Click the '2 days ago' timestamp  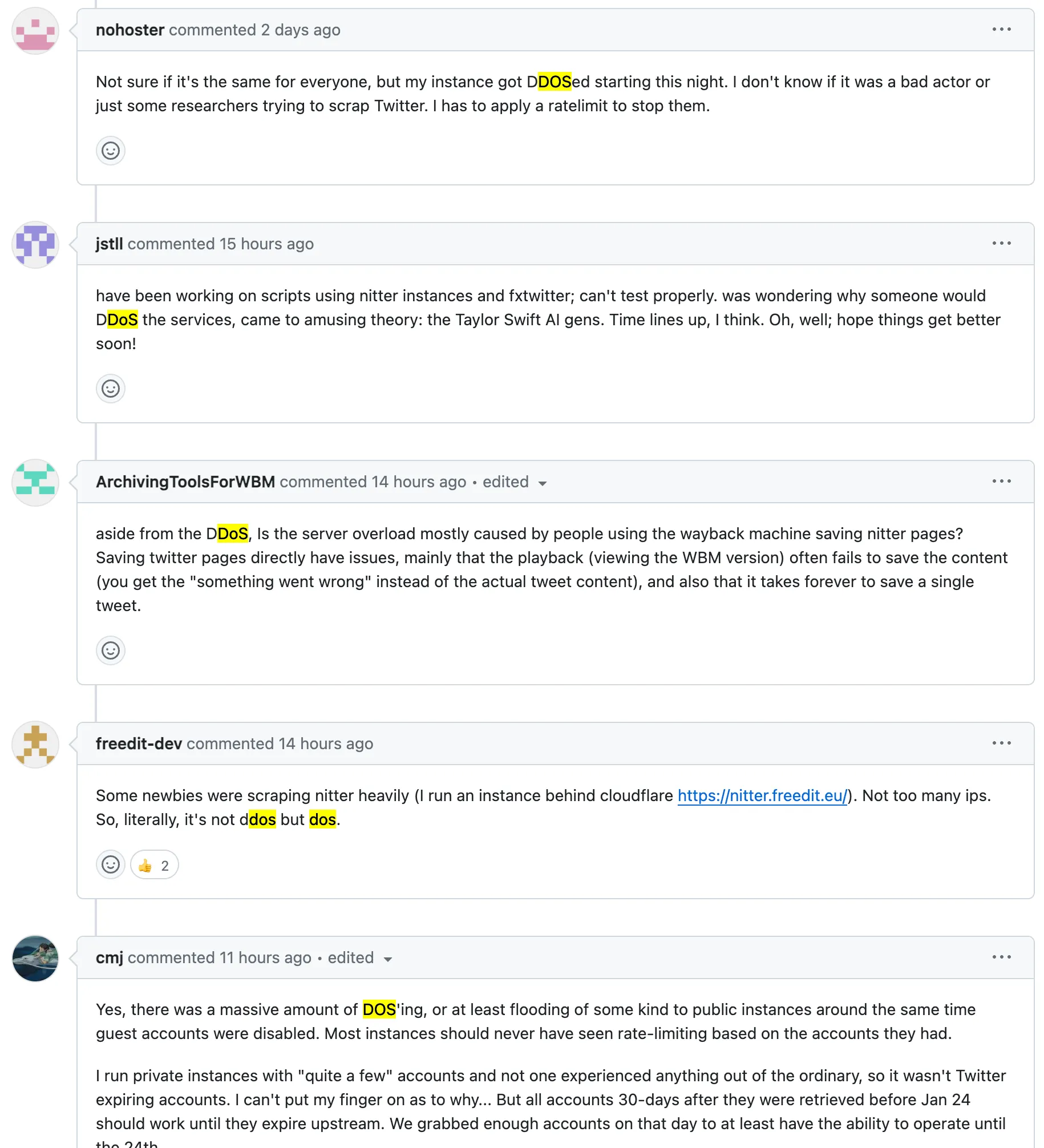(x=301, y=30)
